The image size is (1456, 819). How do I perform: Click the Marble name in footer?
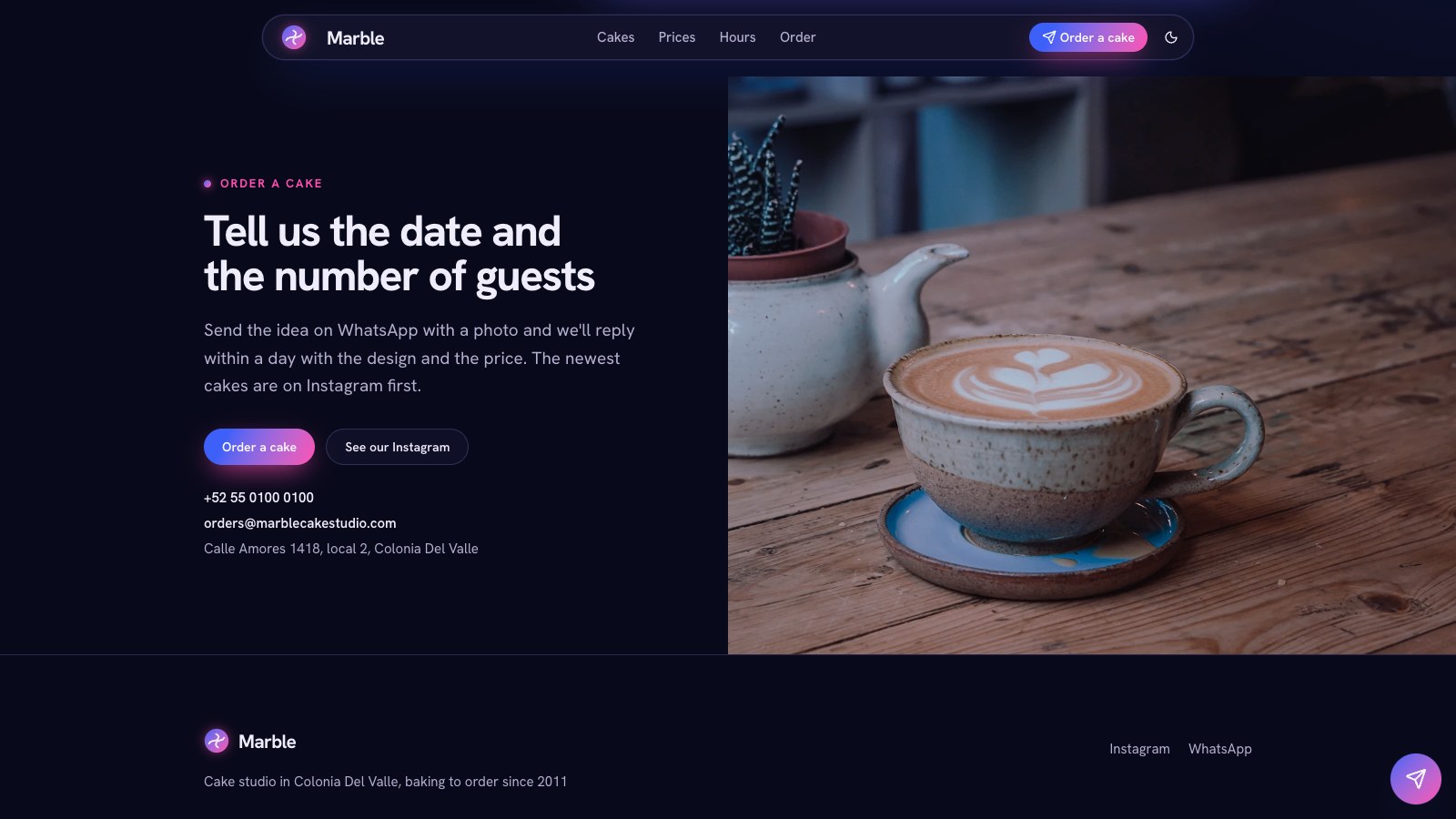tap(268, 742)
